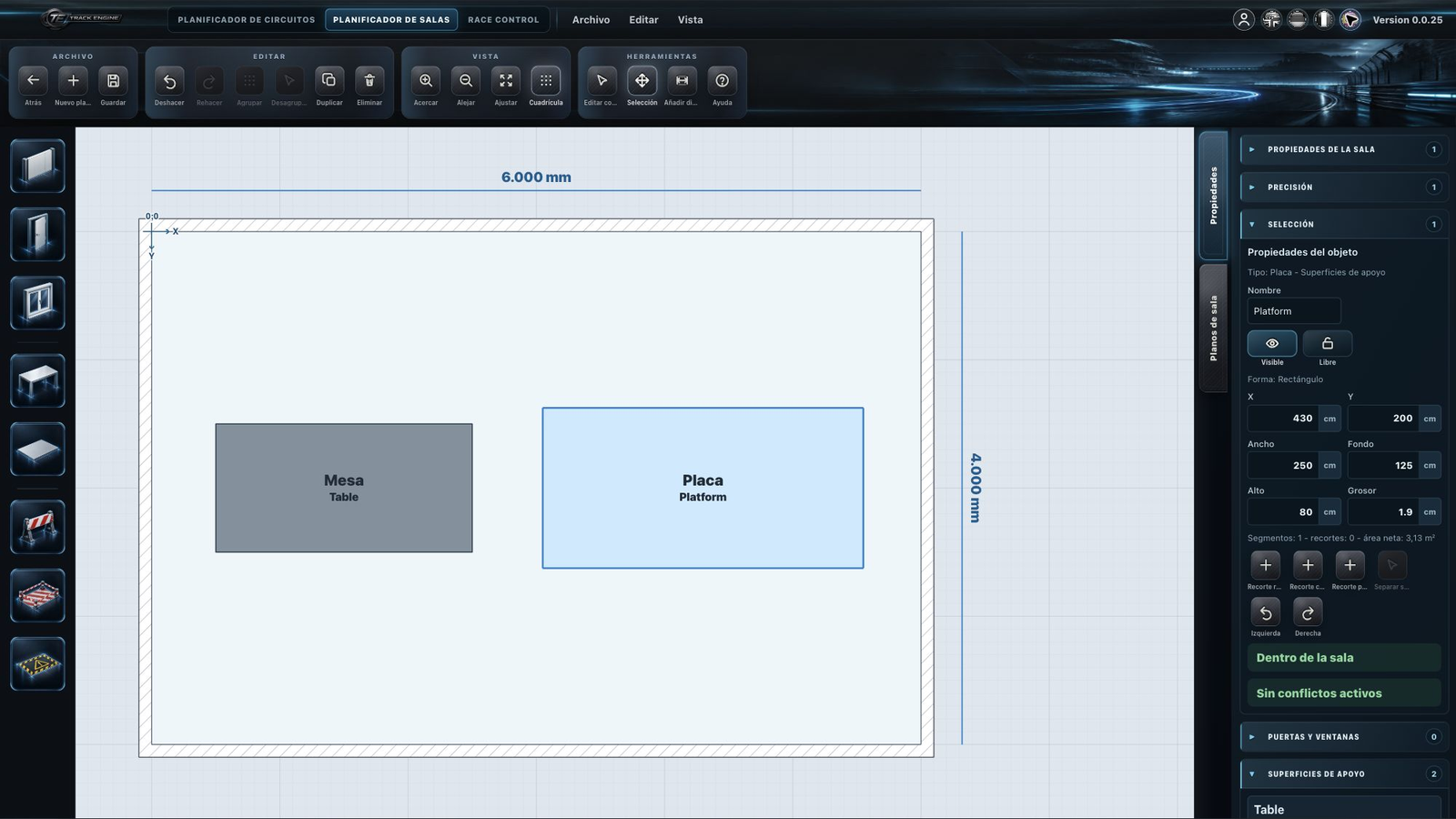Toggle the Visible eye button
1456x819 pixels.
point(1272,343)
